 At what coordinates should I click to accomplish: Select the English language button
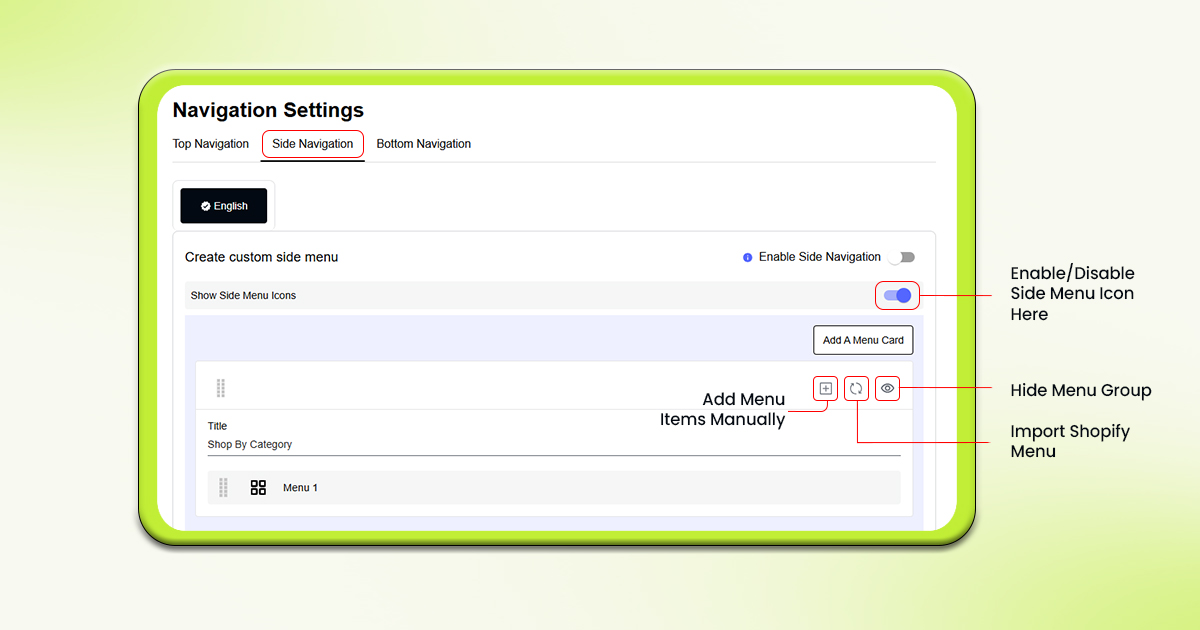(223, 206)
